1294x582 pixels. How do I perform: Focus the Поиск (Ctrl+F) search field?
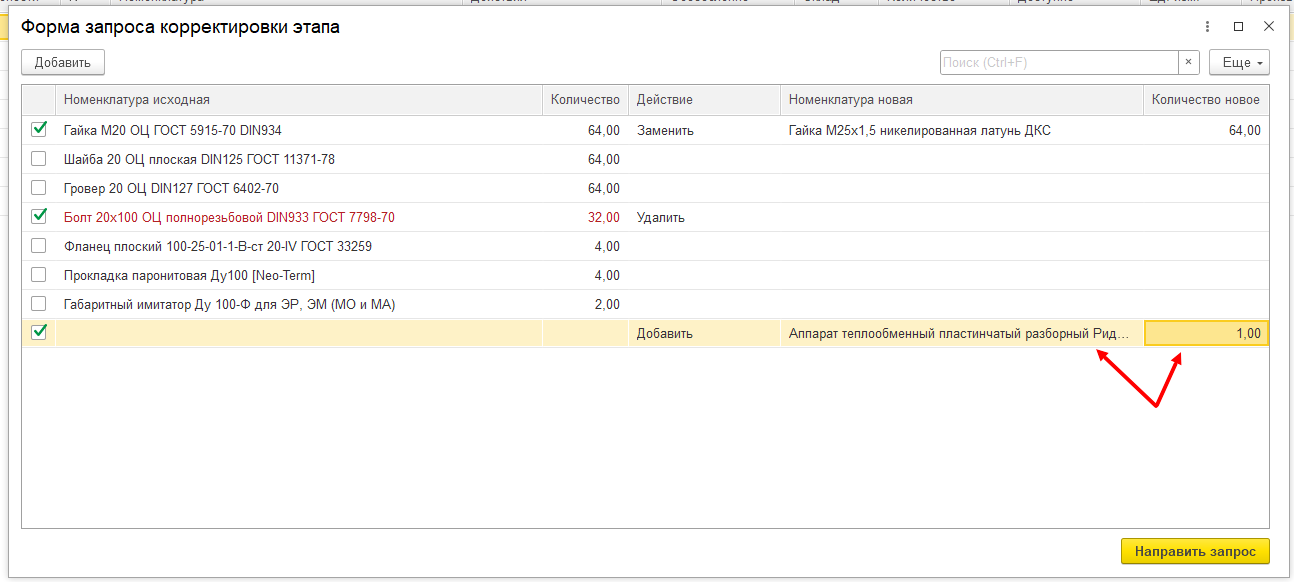tap(1060, 62)
